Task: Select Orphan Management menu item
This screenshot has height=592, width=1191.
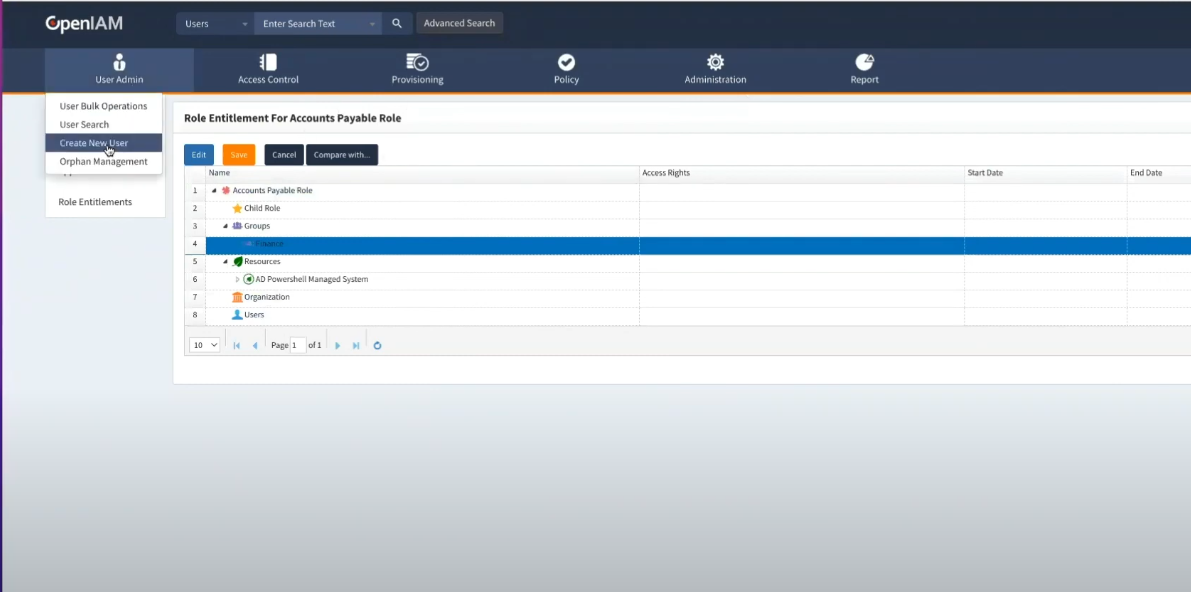Action: pyautogui.click(x=103, y=161)
